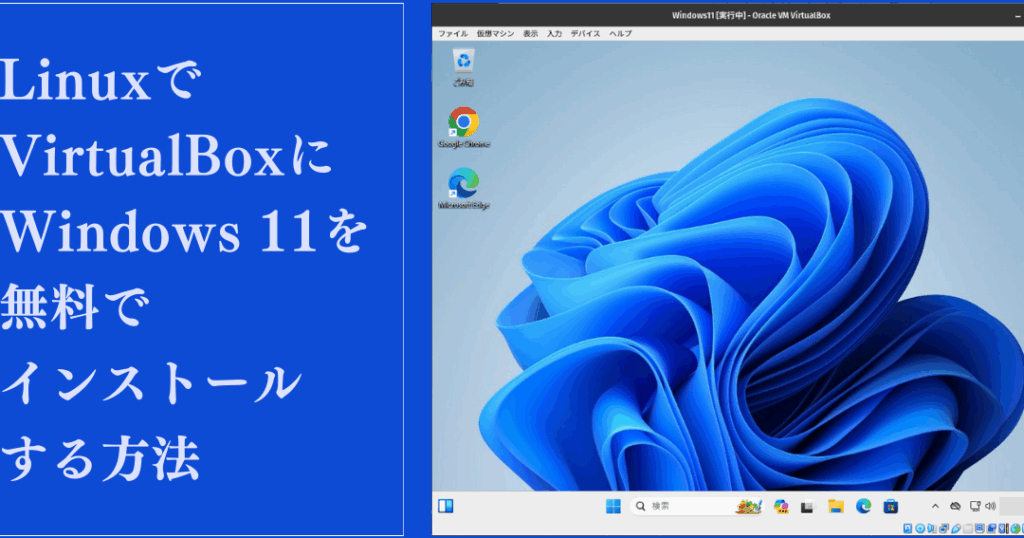
Task: Open the デバイス menu
Action: pyautogui.click(x=585, y=33)
